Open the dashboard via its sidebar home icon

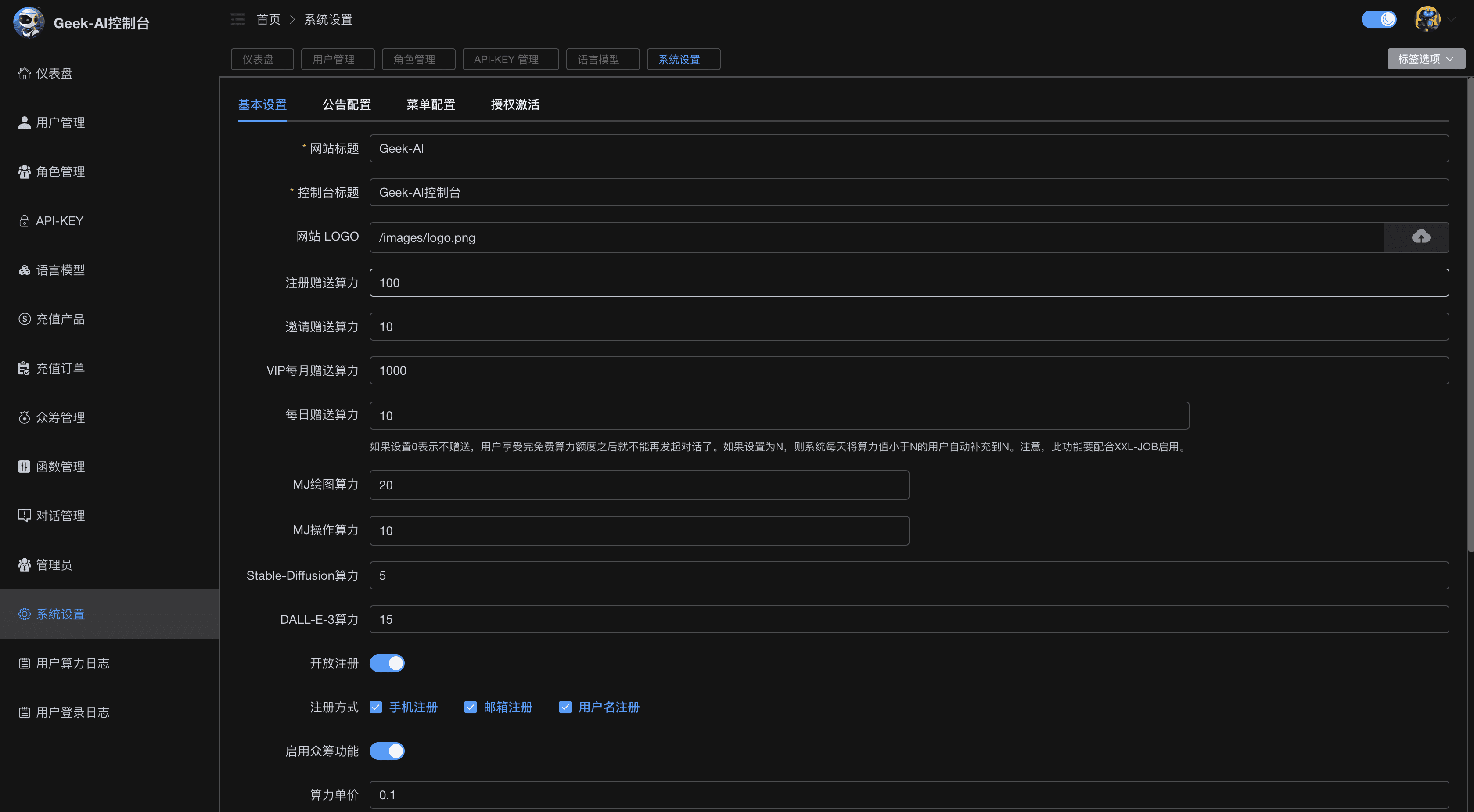24,73
